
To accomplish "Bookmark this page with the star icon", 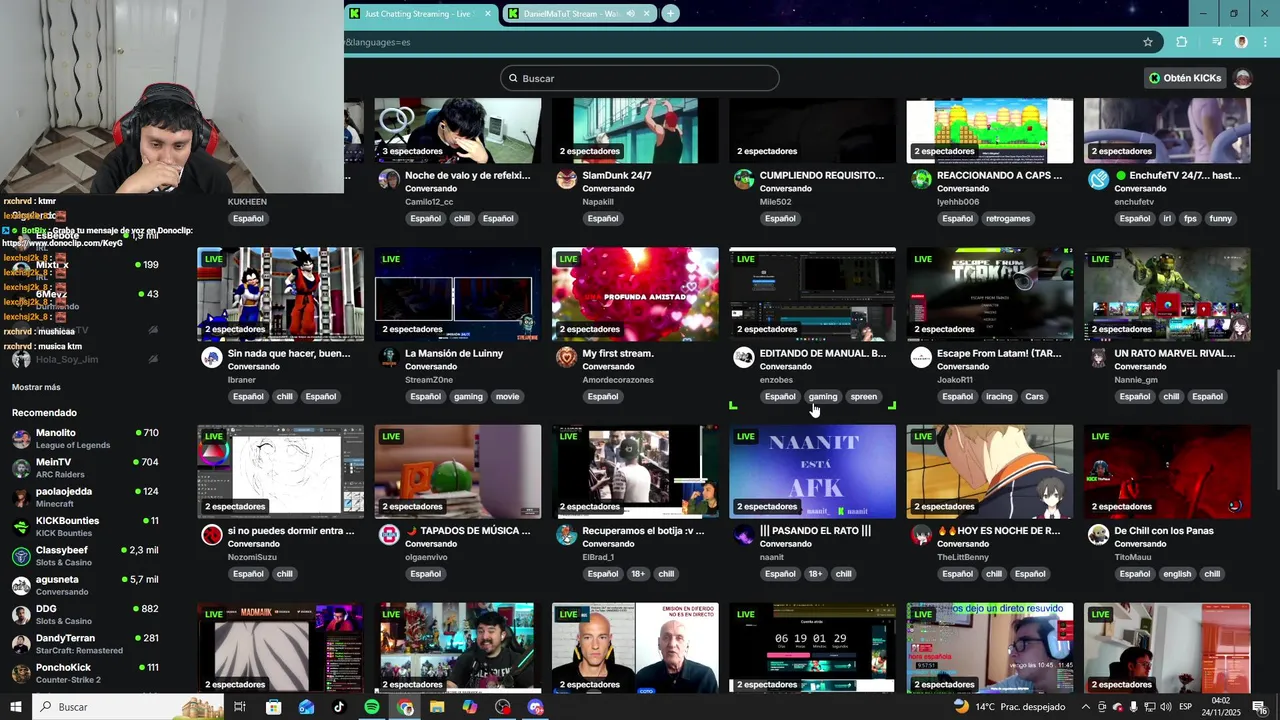I will (x=1148, y=42).
